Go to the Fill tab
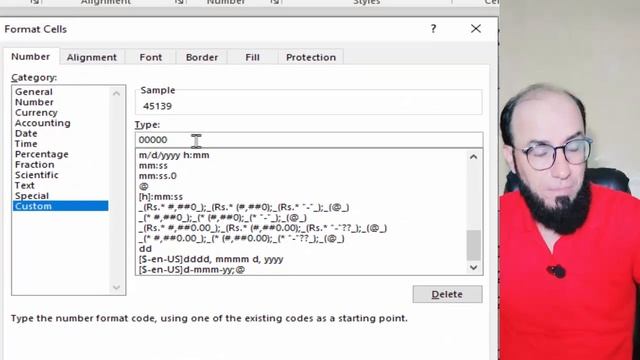 pyautogui.click(x=252, y=57)
